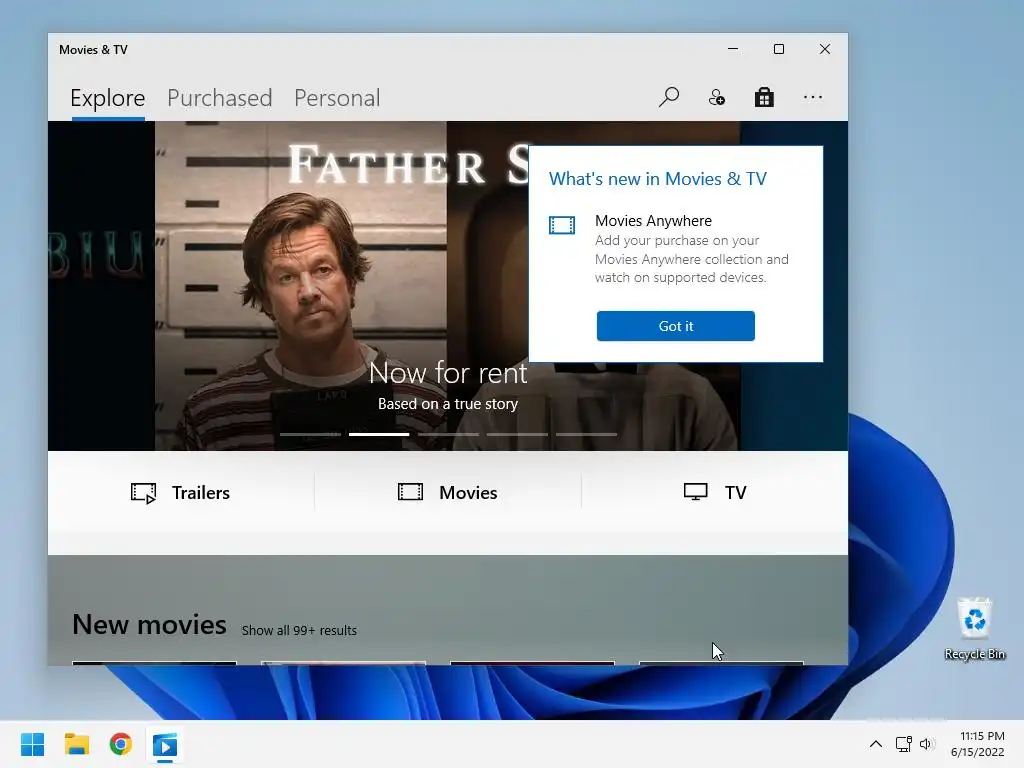This screenshot has height=768, width=1024.
Task: Close the Movies & TV window
Action: 825,49
